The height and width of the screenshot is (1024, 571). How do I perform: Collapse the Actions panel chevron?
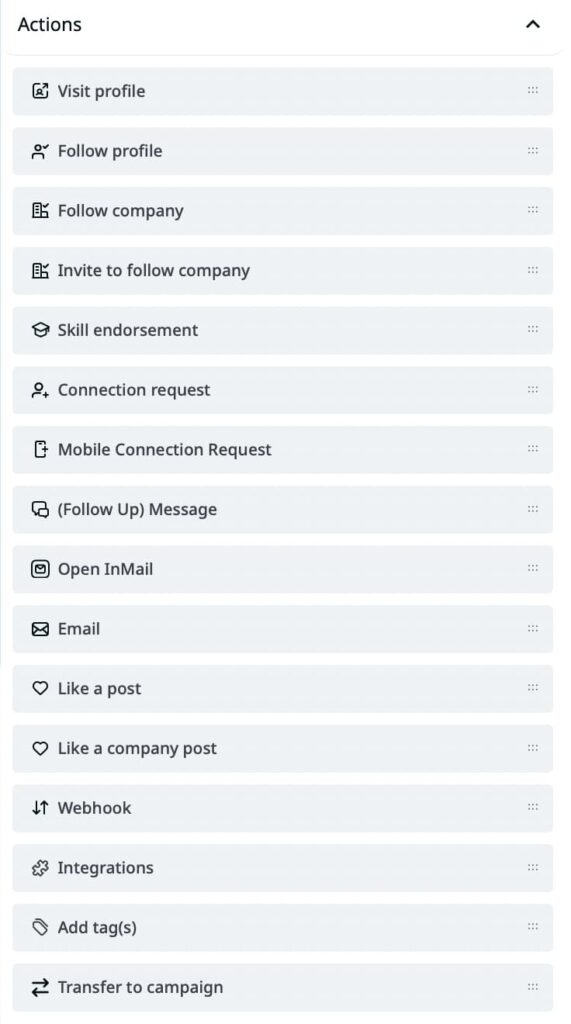532,25
